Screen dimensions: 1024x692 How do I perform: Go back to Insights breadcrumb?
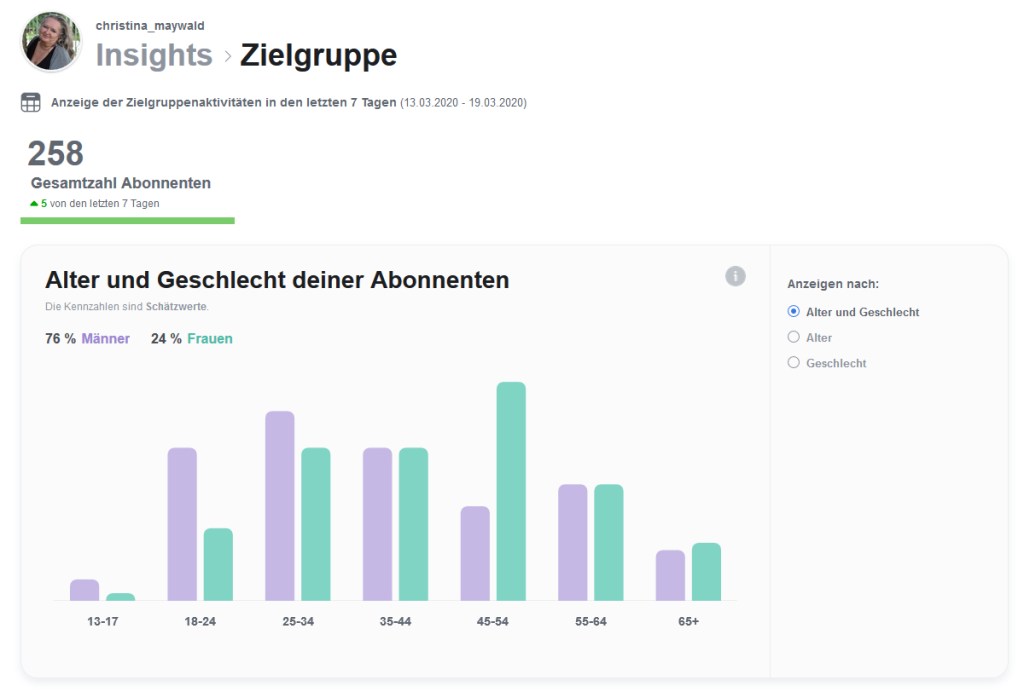pos(154,55)
